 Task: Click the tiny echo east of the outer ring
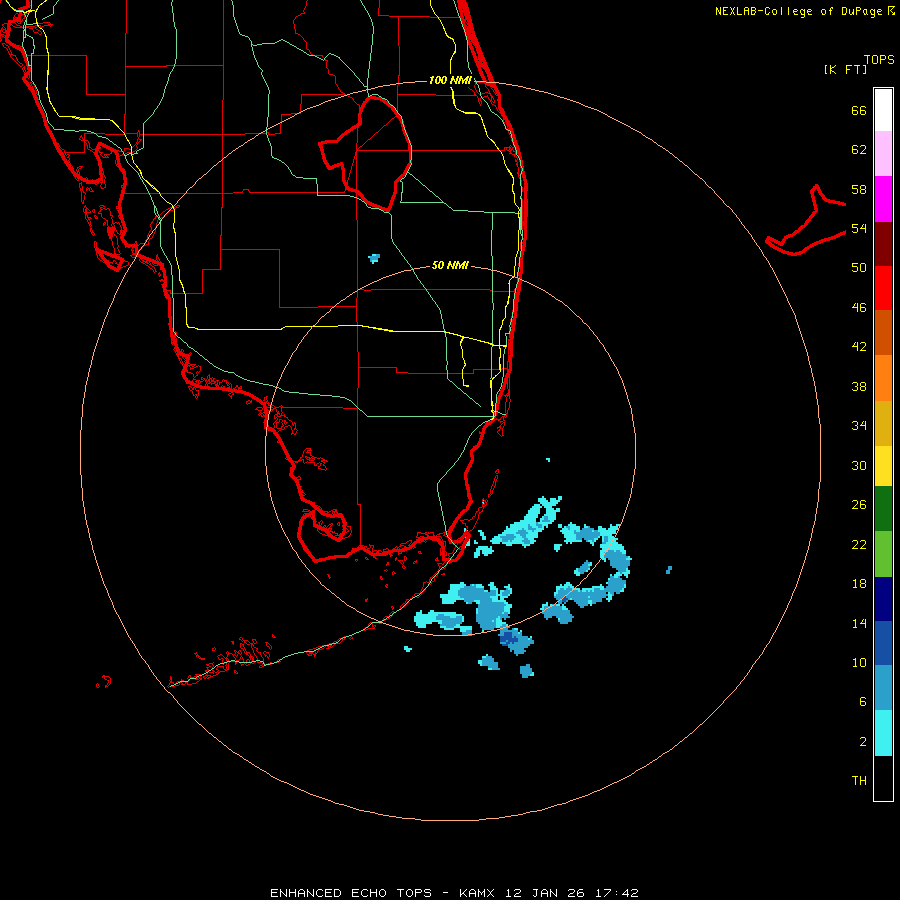click(669, 569)
